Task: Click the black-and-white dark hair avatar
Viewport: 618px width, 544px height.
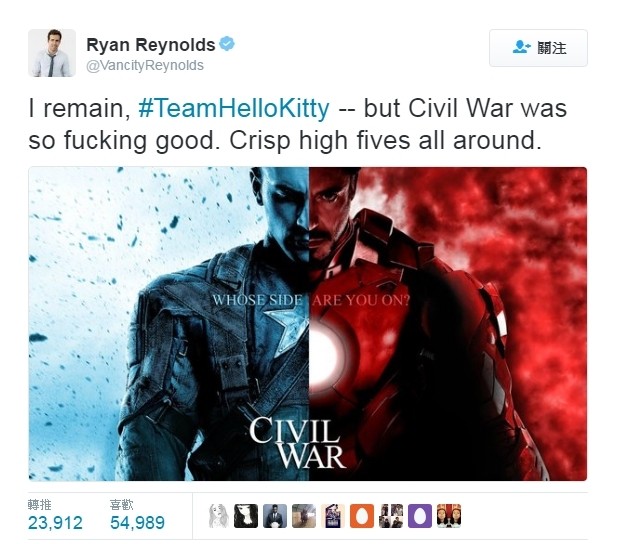Action: (246, 516)
